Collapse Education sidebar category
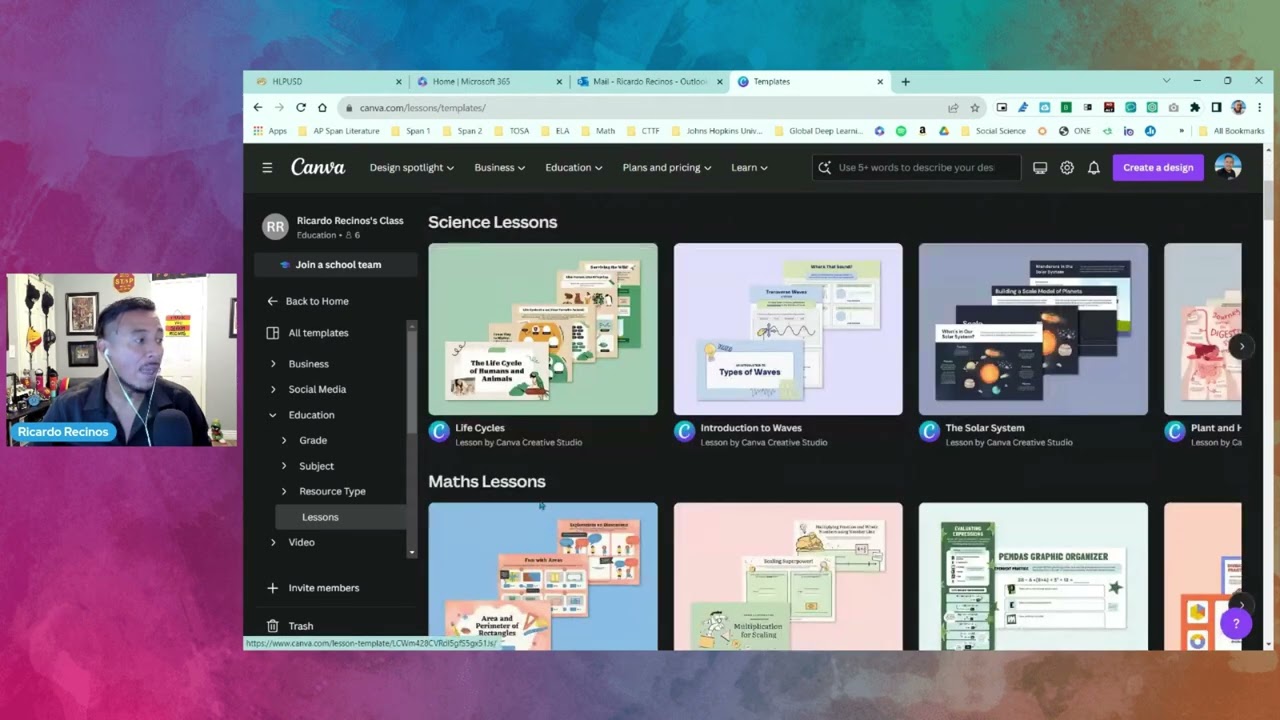This screenshot has height=720, width=1280. (x=273, y=415)
